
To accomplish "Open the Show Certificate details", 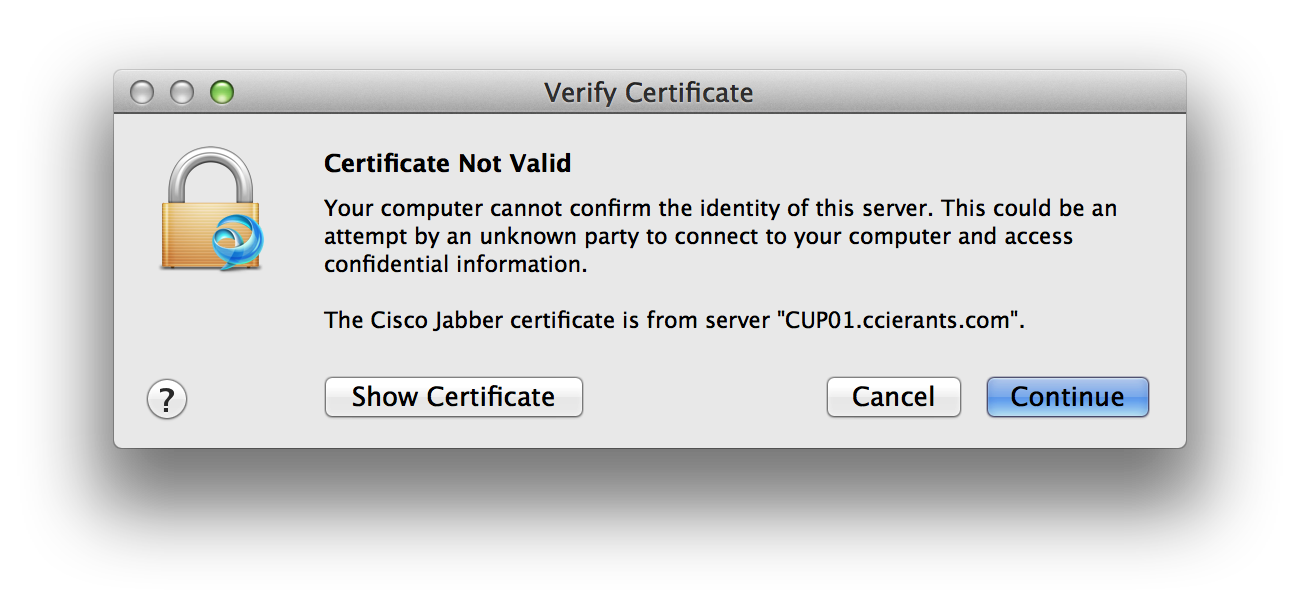I will click(453, 397).
